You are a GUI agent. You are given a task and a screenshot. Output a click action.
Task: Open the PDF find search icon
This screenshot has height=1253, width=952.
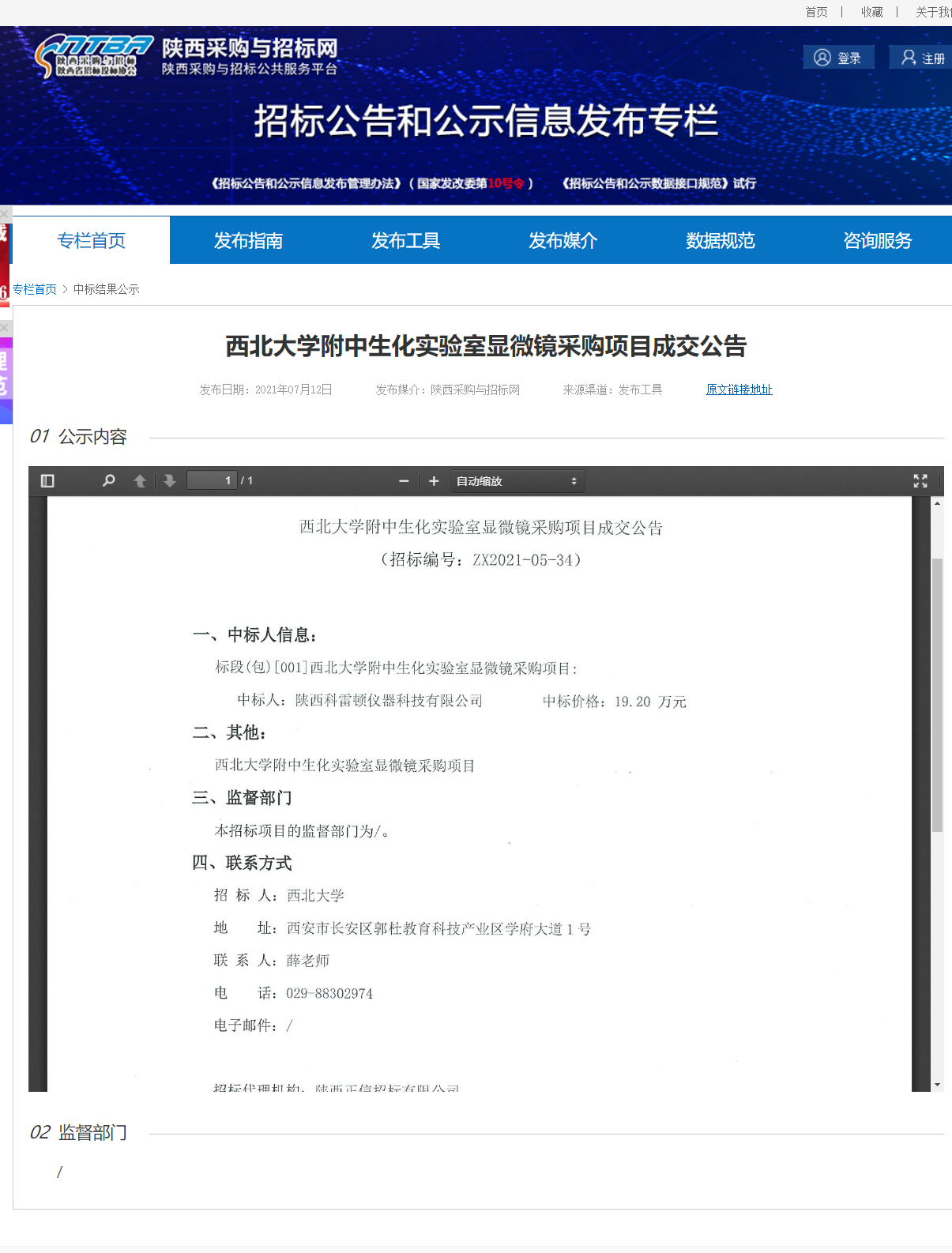point(109,481)
